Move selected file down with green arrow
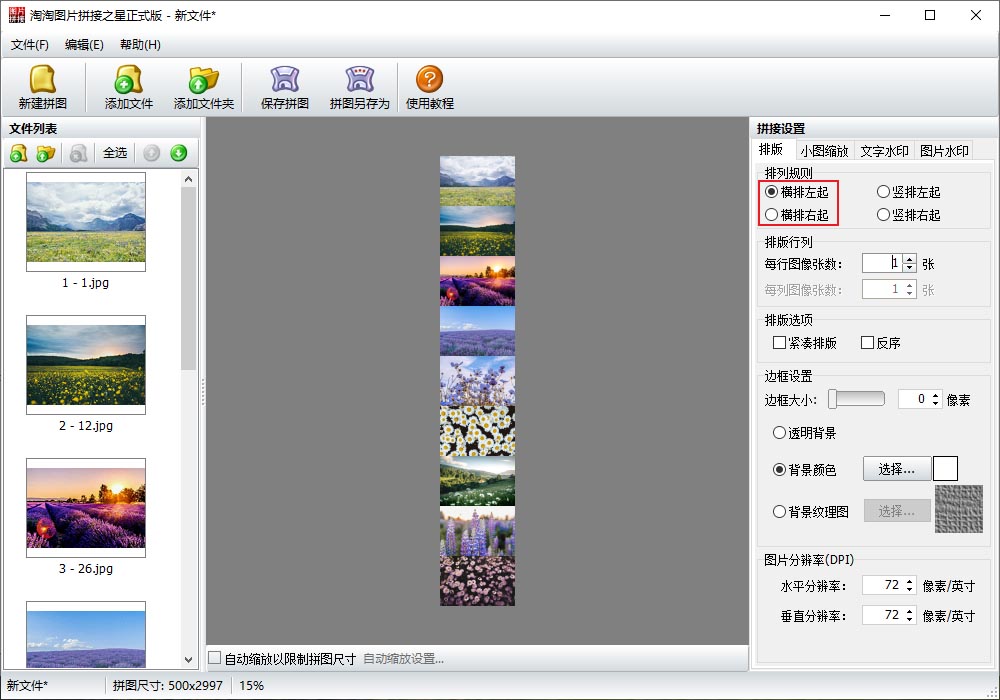The height and width of the screenshot is (700, 1000). [179, 153]
